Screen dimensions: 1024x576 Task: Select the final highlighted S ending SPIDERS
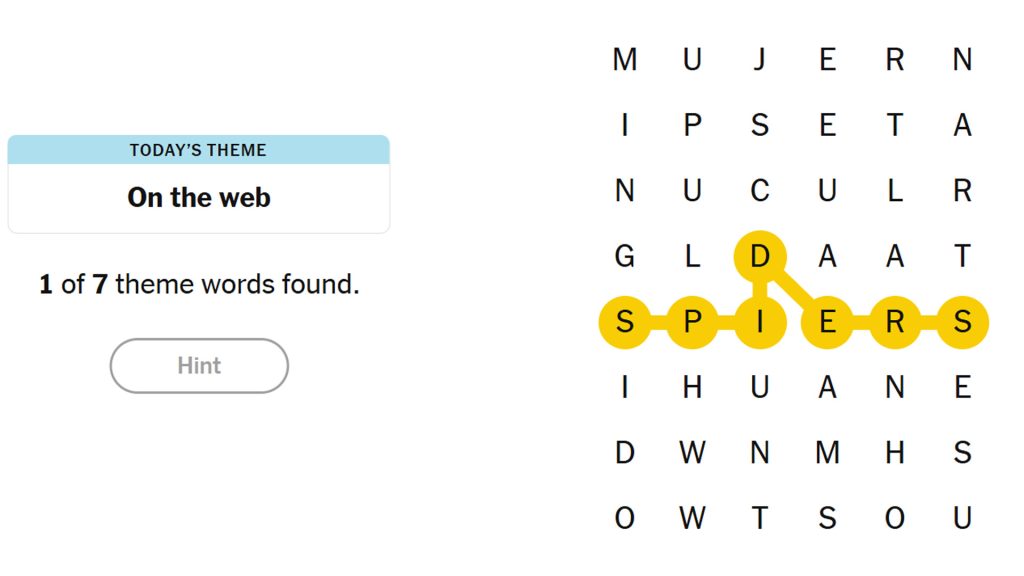[963, 322]
